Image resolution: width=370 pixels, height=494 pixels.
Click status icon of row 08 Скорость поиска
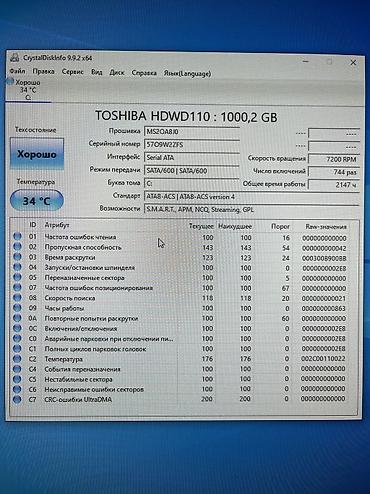[x=17, y=297]
